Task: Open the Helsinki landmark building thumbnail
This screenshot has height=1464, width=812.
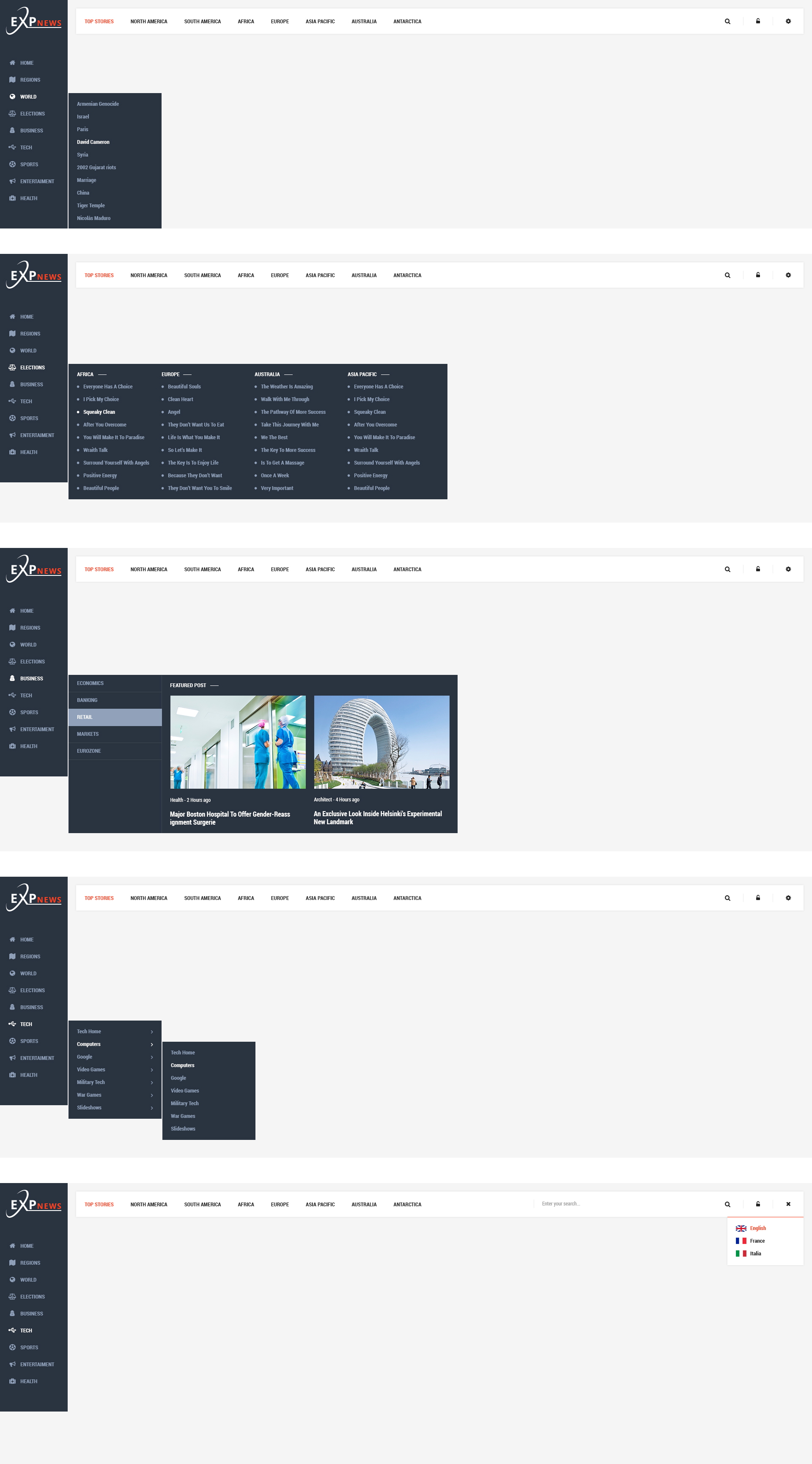Action: click(x=381, y=742)
